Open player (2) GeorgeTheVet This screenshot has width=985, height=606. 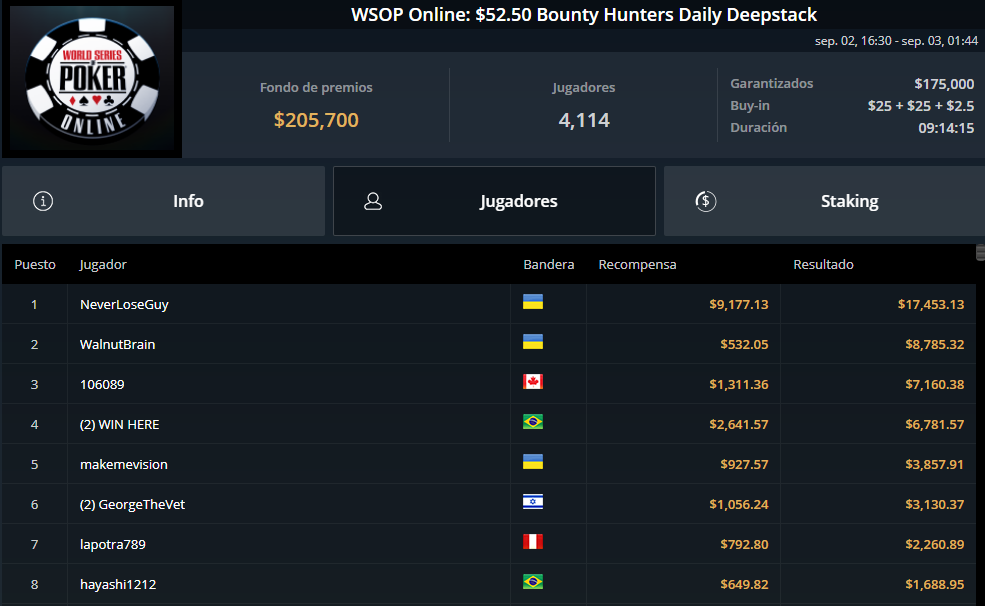[x=133, y=504]
